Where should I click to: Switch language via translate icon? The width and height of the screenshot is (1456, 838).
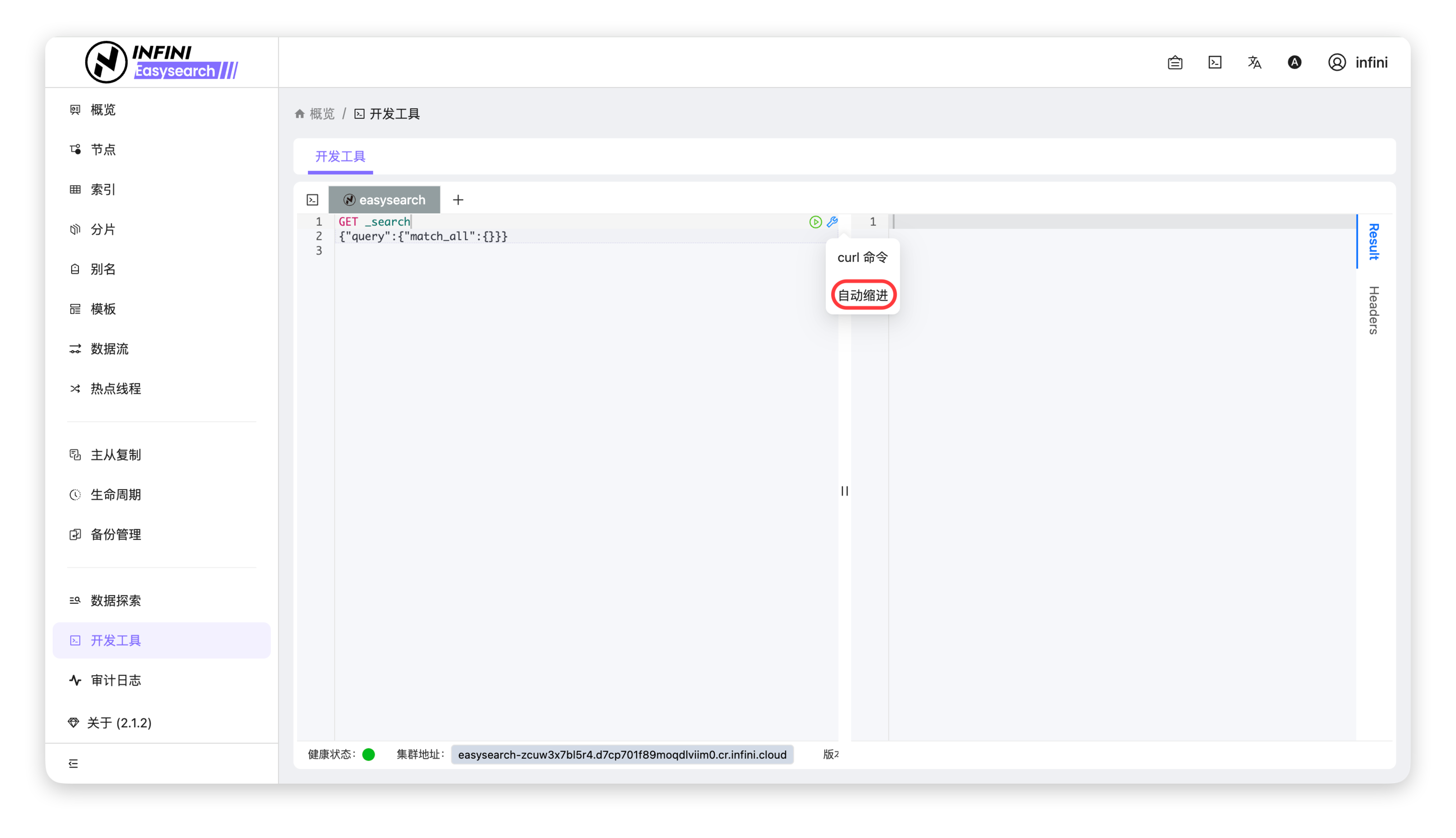pos(1254,63)
